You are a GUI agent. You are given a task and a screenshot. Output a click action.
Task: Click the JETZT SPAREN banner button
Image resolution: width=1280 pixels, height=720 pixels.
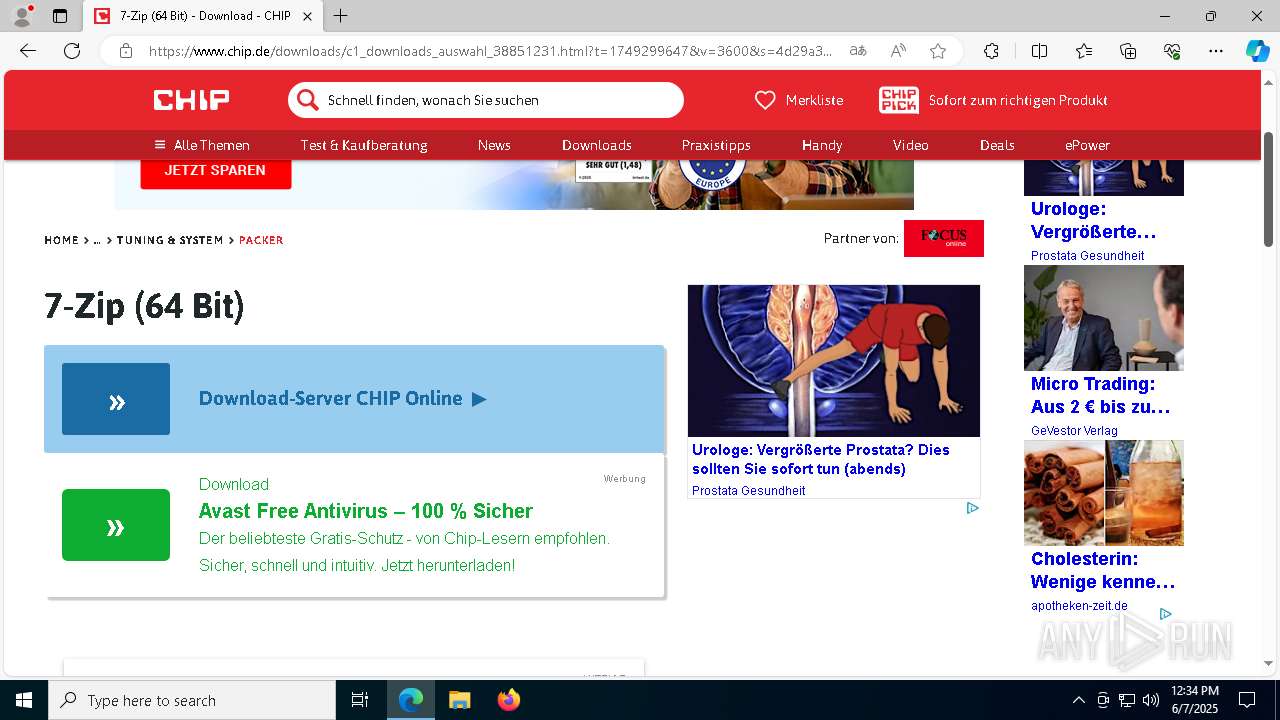(x=215, y=171)
